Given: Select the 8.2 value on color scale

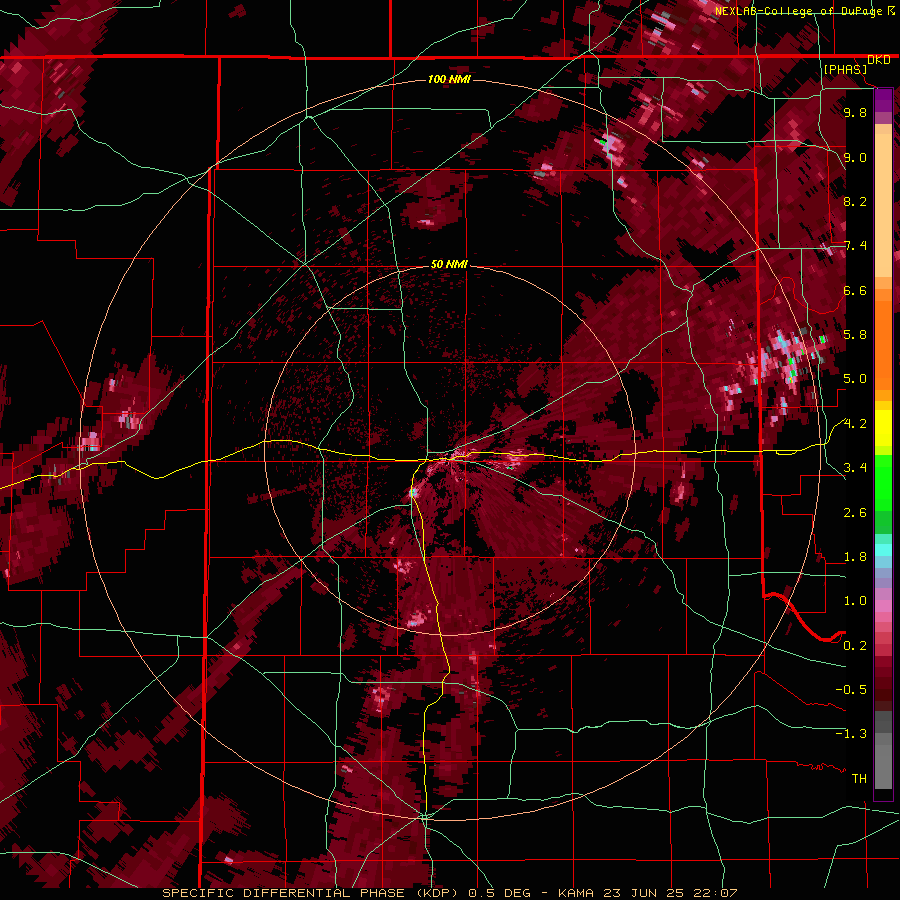Looking at the screenshot, I should tap(855, 201).
